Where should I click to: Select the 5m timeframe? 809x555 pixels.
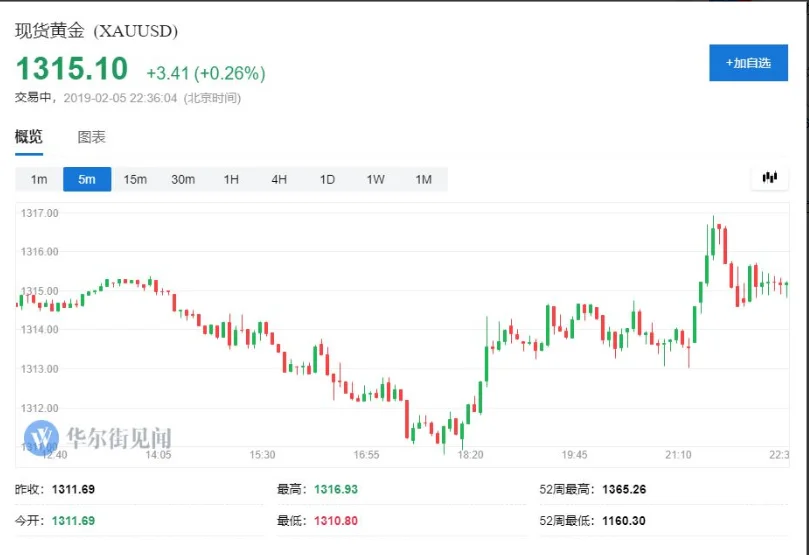[x=87, y=179]
